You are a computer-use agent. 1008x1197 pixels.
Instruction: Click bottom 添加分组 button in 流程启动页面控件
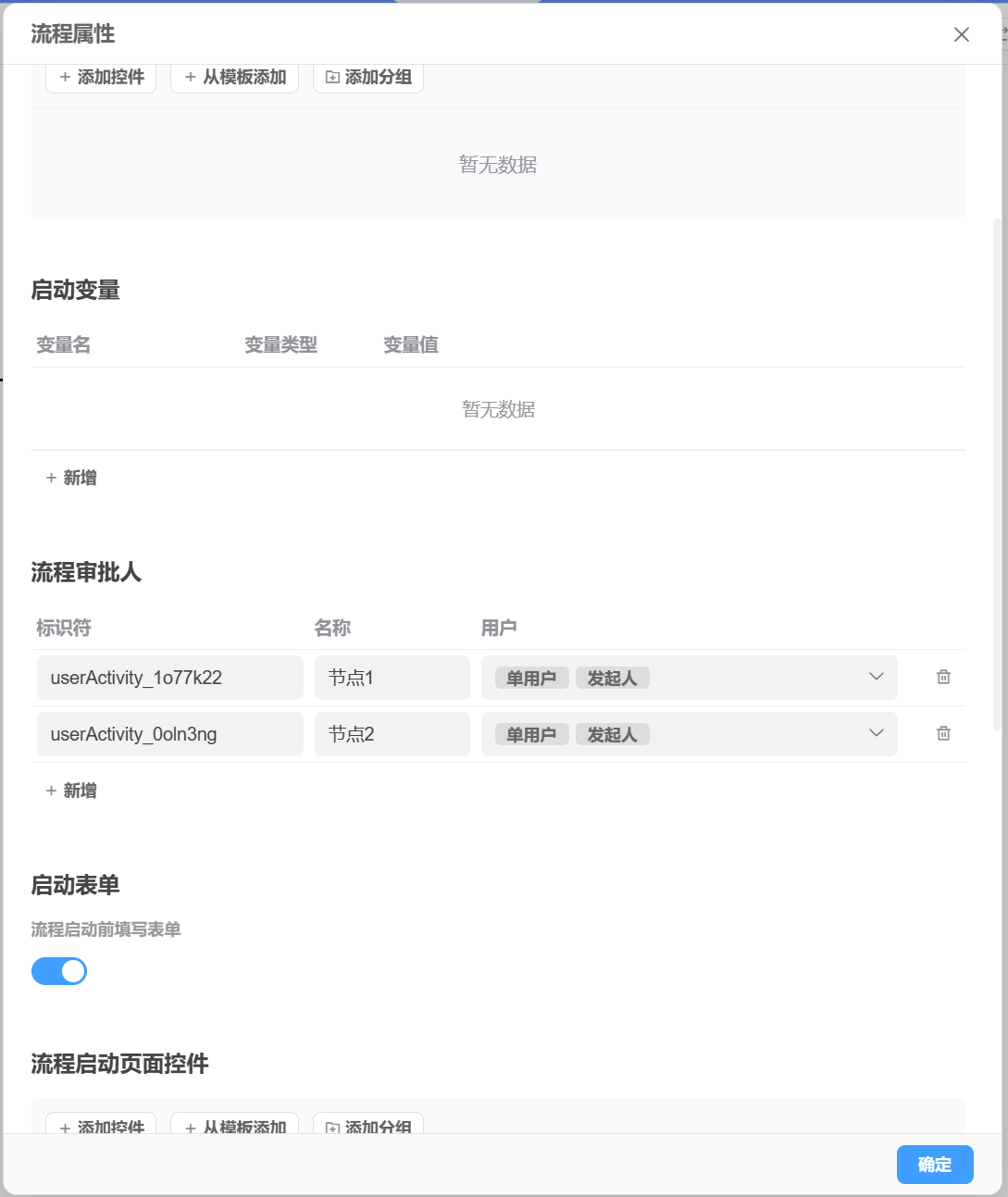(x=368, y=1126)
